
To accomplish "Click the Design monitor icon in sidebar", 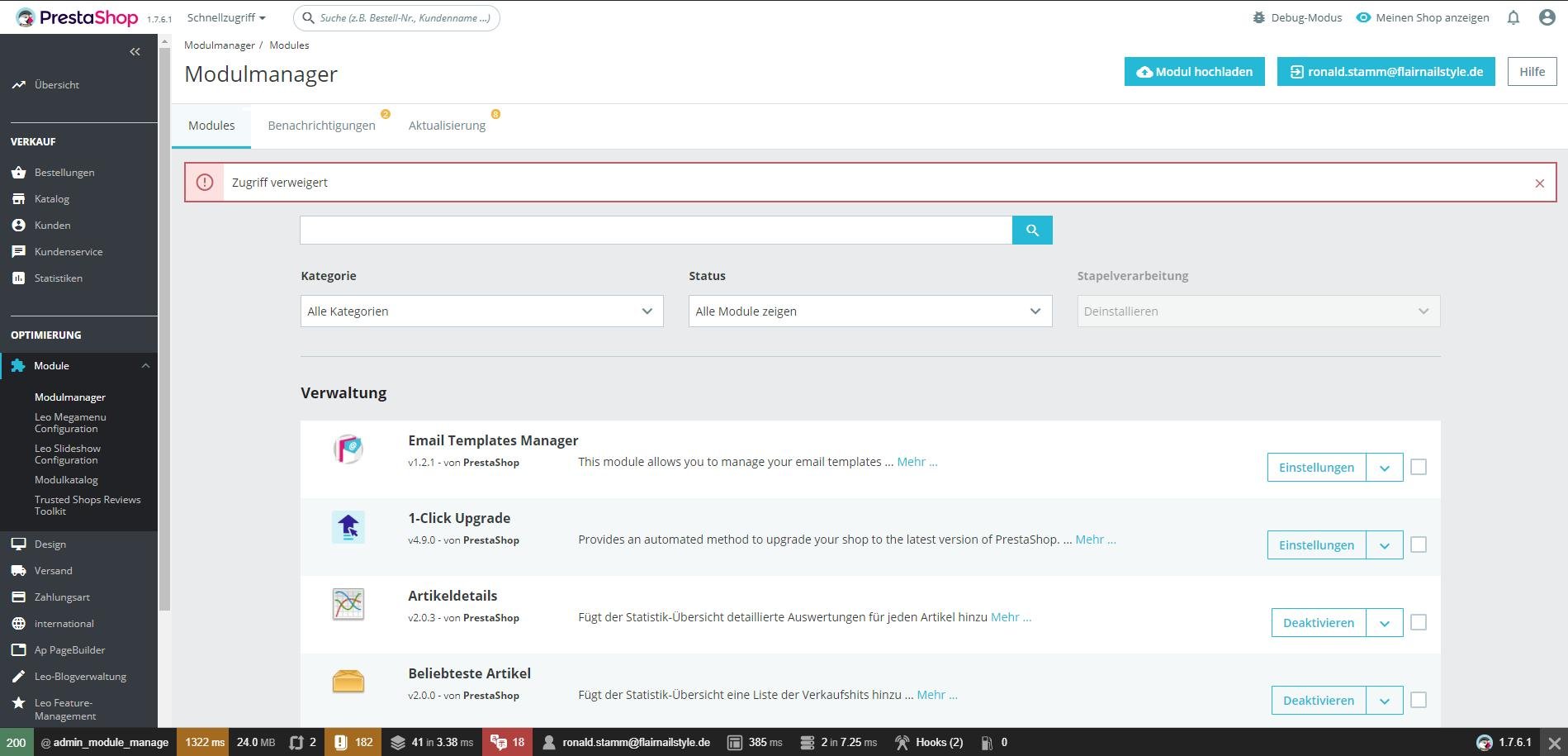I will (19, 544).
